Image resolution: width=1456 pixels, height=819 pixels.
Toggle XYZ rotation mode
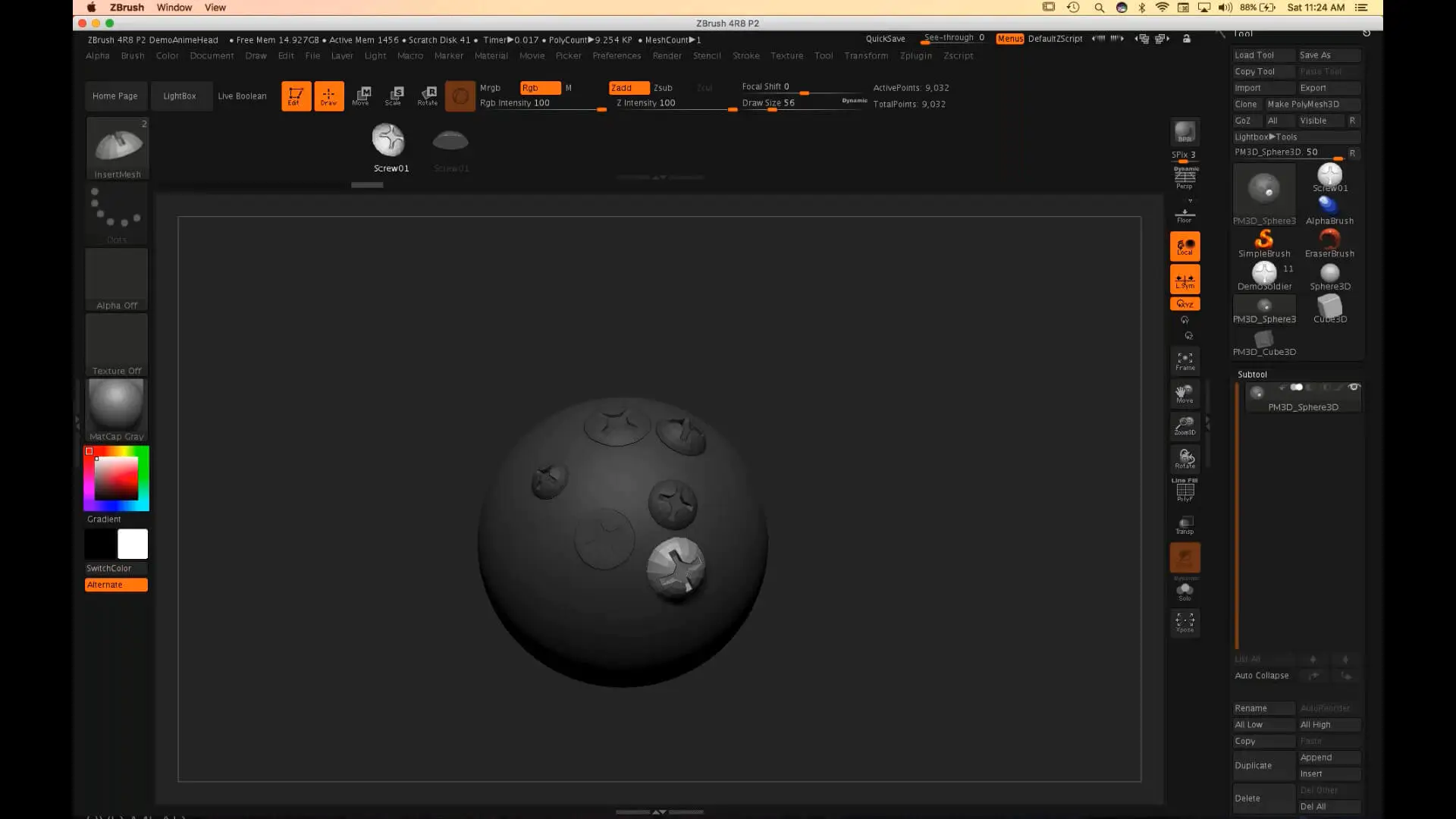(1185, 303)
